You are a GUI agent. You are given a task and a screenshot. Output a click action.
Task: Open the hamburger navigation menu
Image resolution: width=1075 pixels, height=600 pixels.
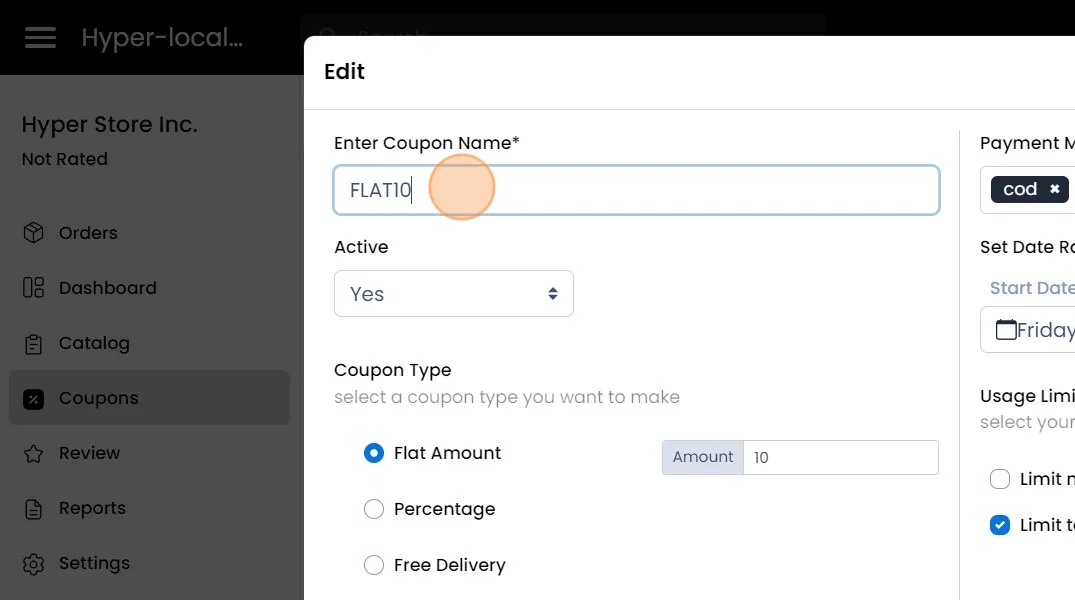(41, 38)
